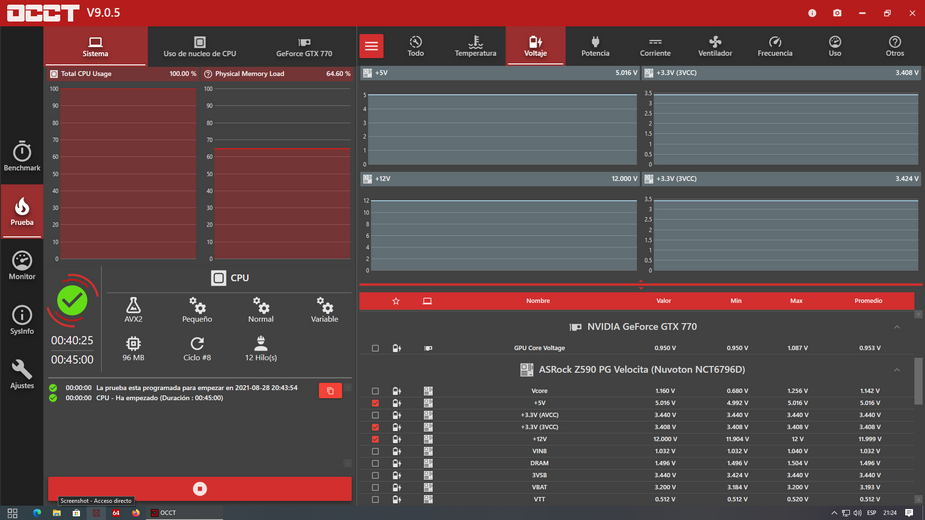Take a screenshot with the camera icon

coord(837,13)
